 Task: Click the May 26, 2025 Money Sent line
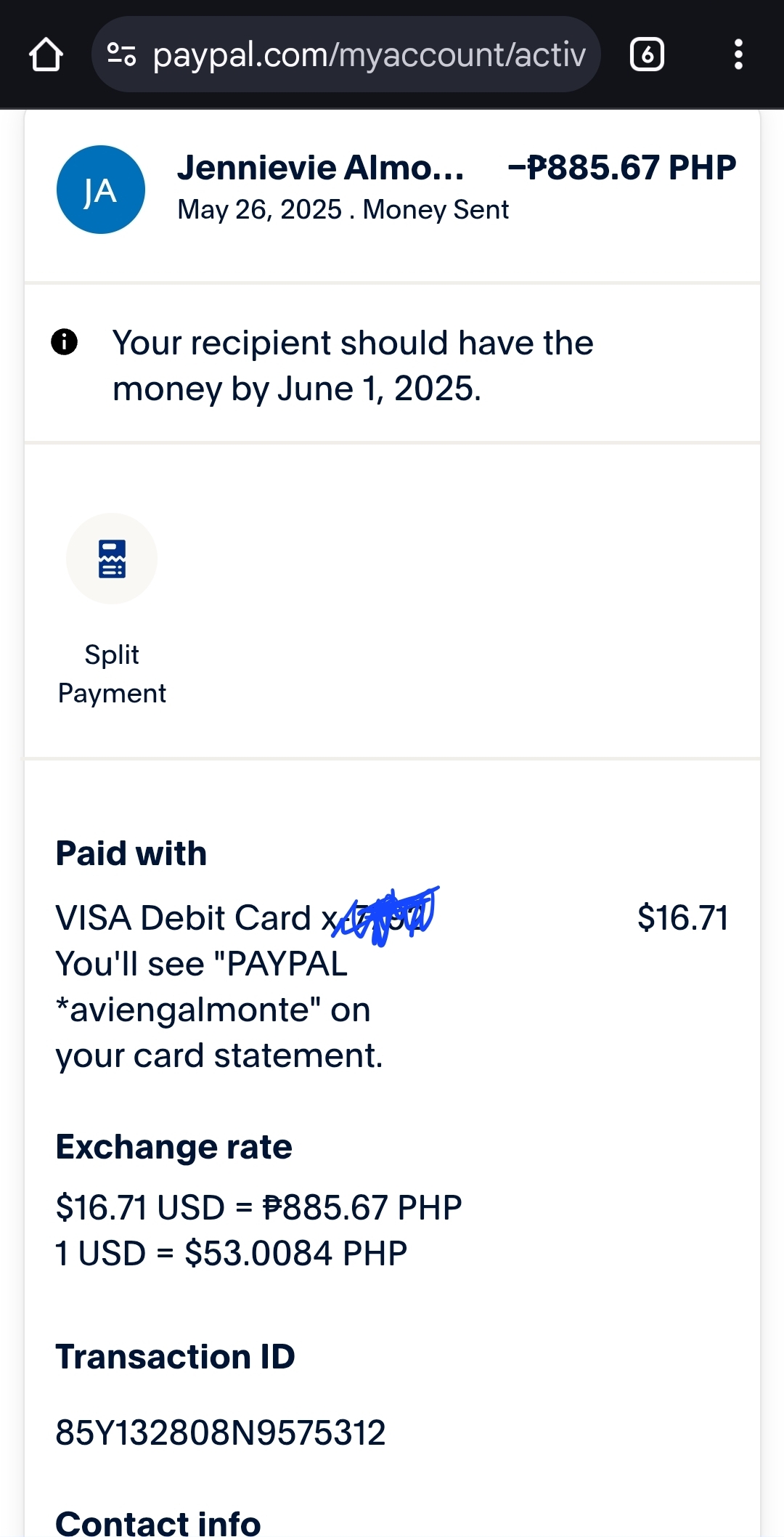click(343, 210)
